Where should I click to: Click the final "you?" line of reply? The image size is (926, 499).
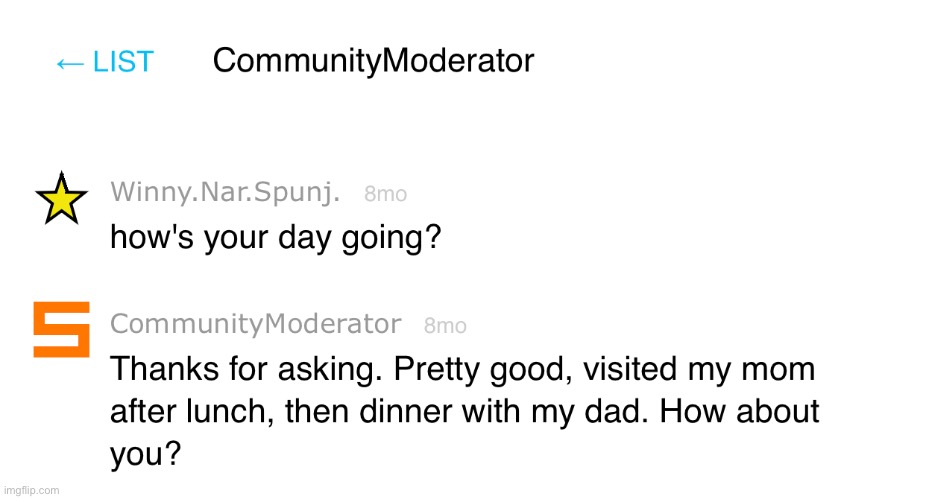[145, 454]
